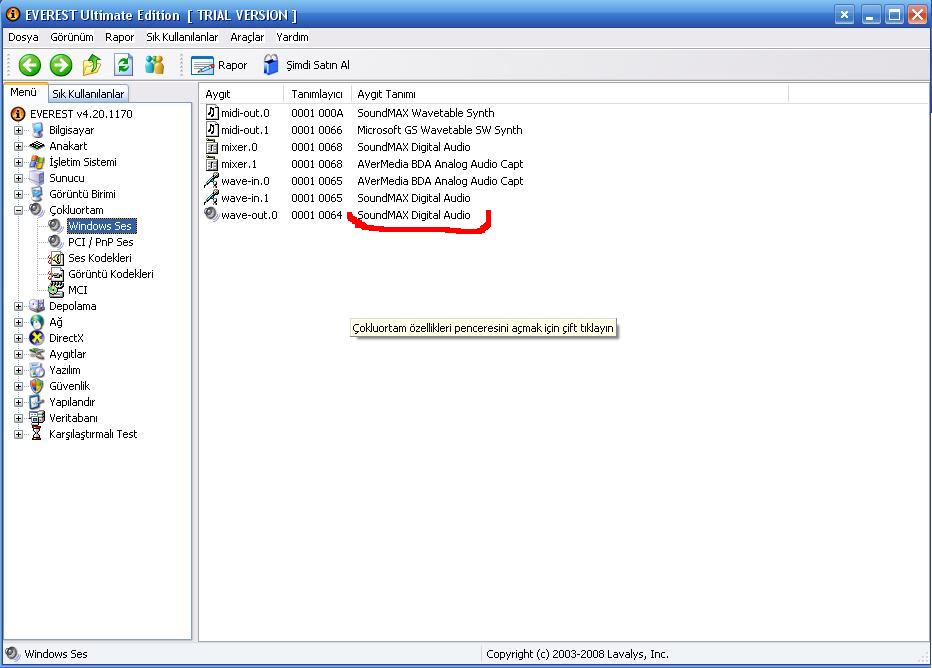This screenshot has height=668, width=932.
Task: Click the two-person users toolbar icon
Action: tap(155, 65)
